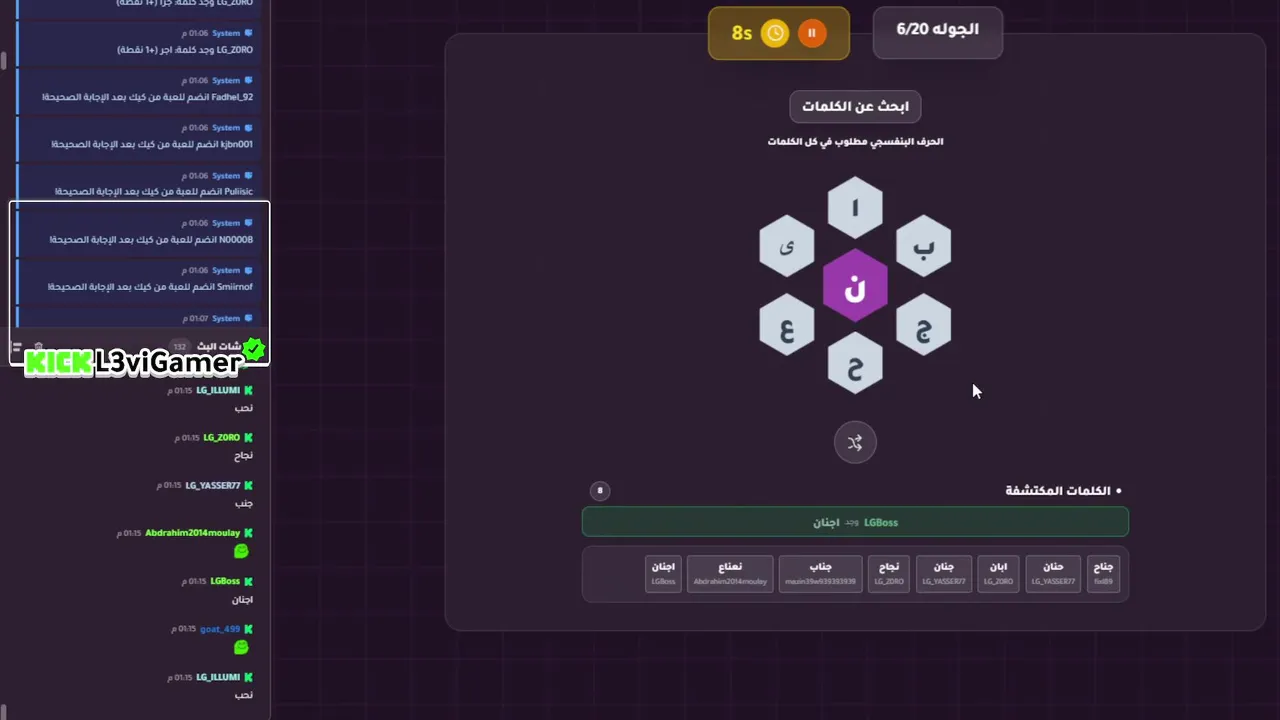The width and height of the screenshot is (1280, 720).
Task: Select the found word card جناح
Action: click(x=1103, y=573)
